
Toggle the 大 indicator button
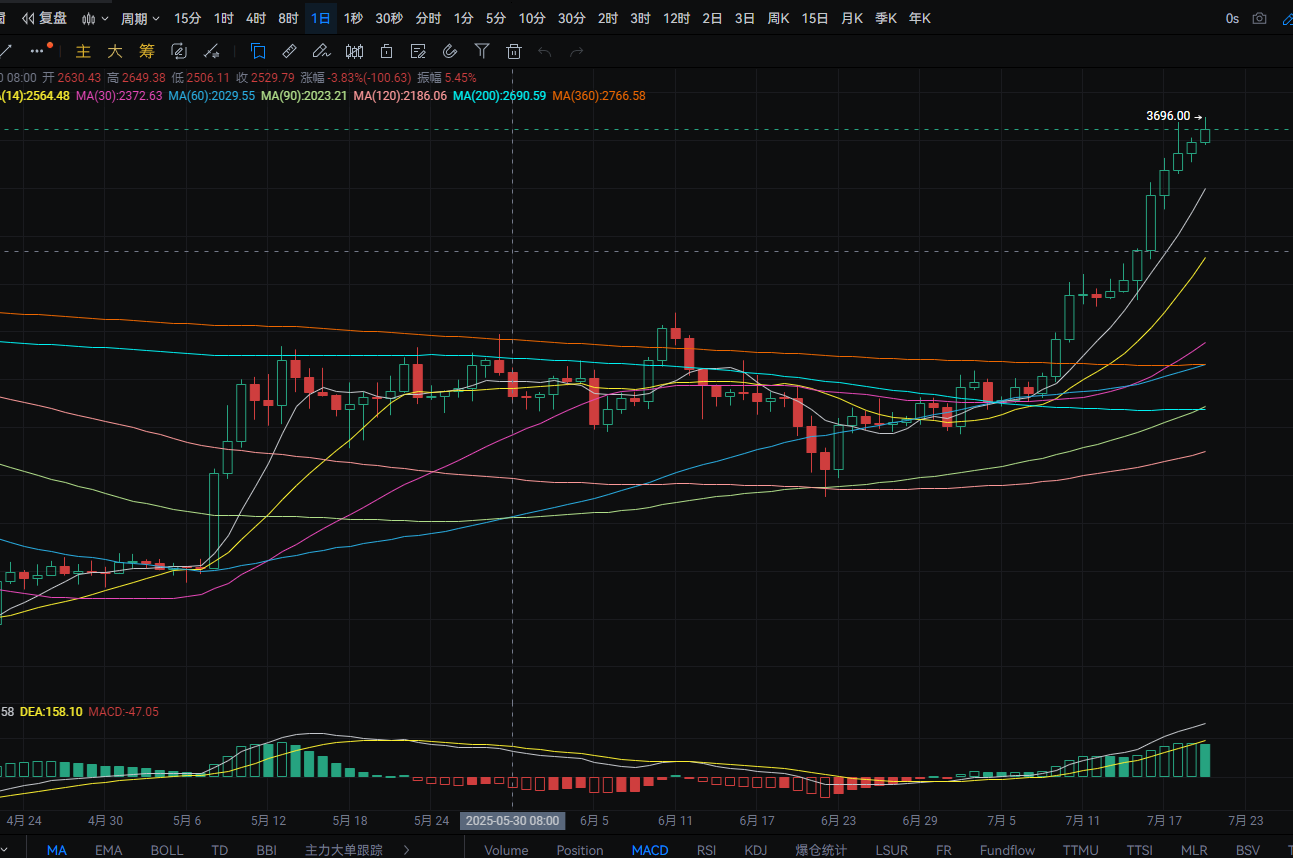[115, 51]
